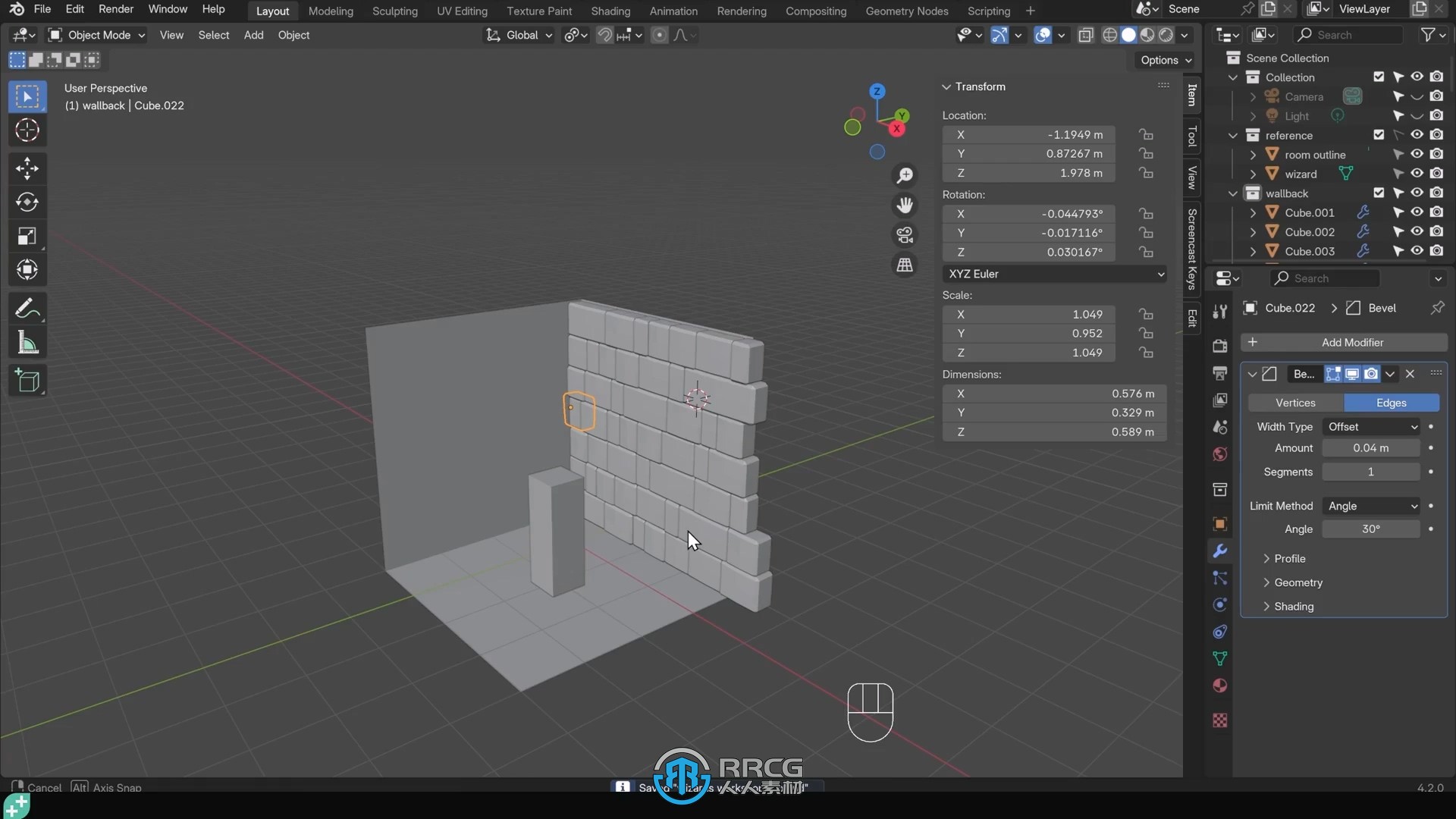Open the Modeling workspace tab
Viewport: 1456px width, 819px height.
(x=330, y=11)
